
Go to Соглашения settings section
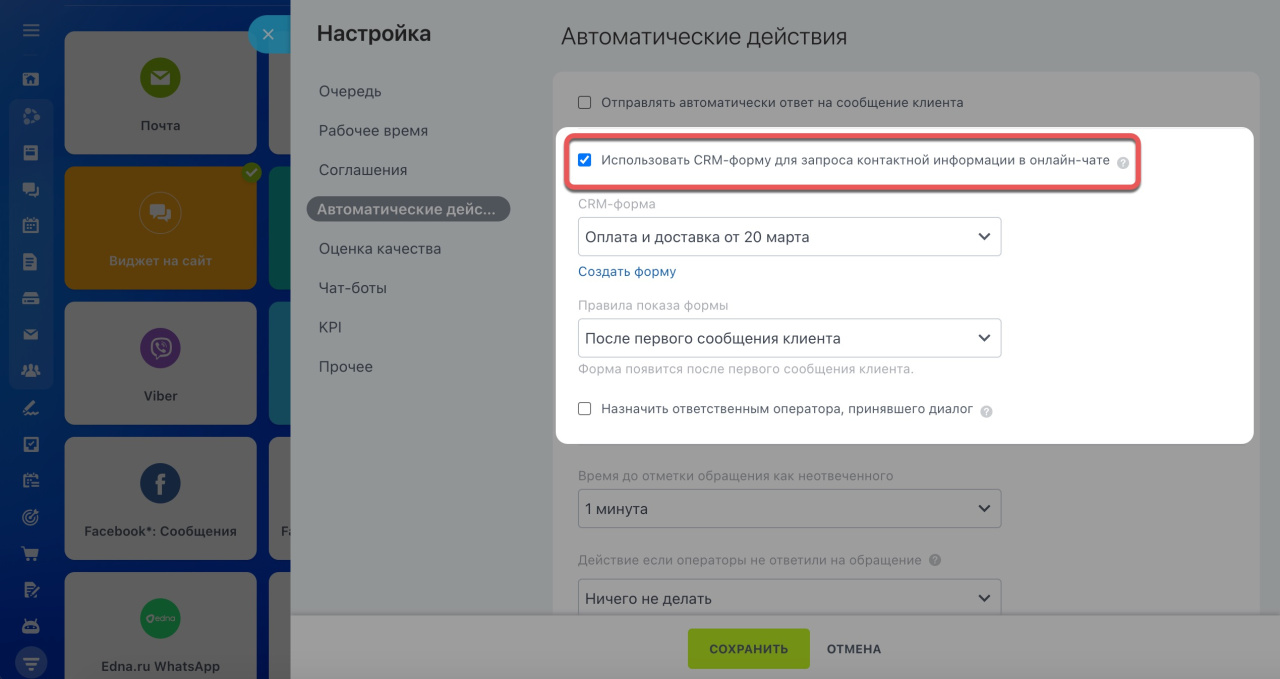click(x=363, y=170)
